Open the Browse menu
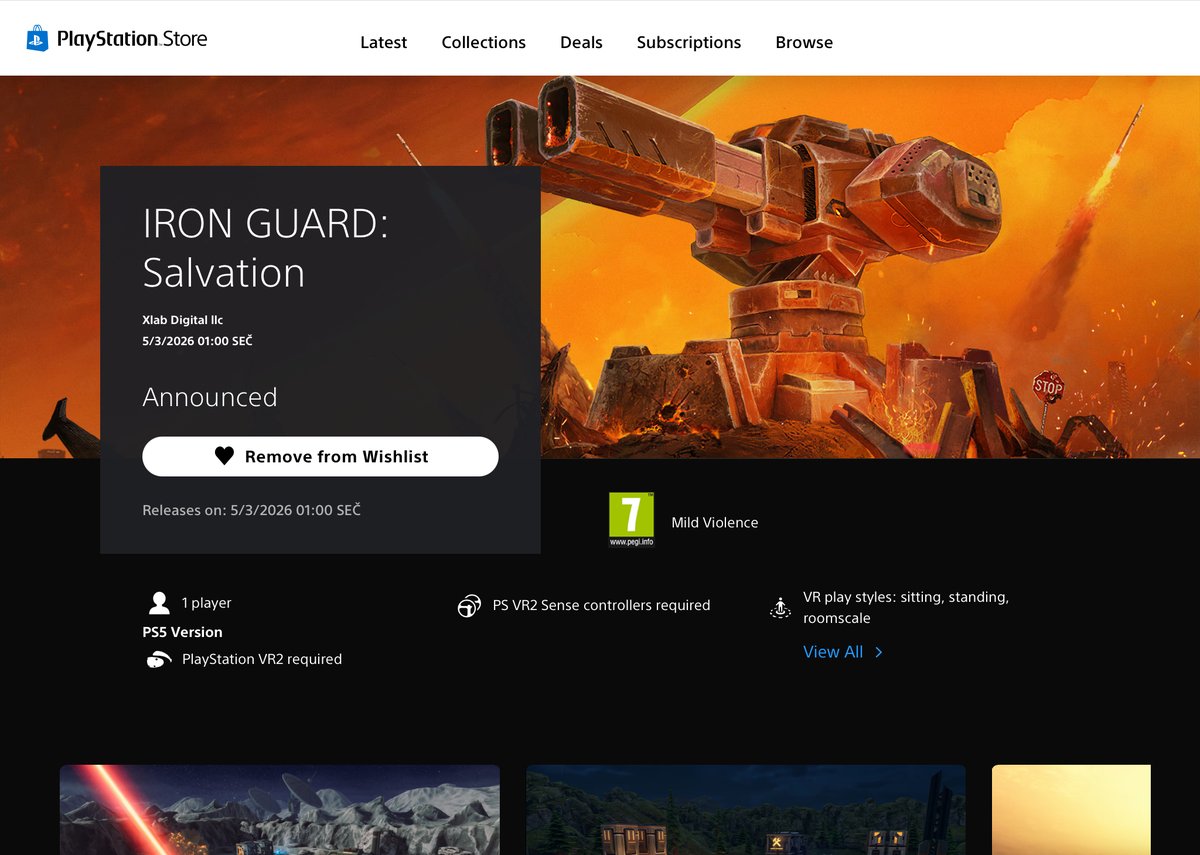Viewport: 1200px width, 855px height. [x=804, y=42]
